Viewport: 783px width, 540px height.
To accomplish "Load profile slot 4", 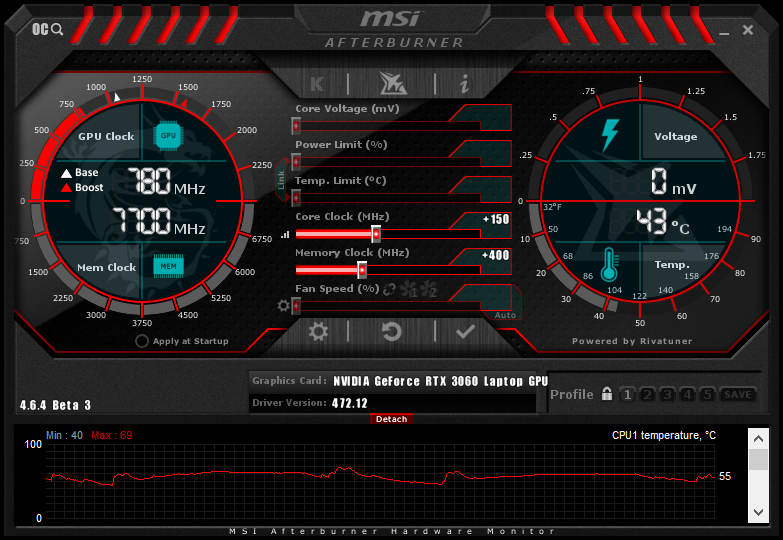I will click(x=687, y=395).
